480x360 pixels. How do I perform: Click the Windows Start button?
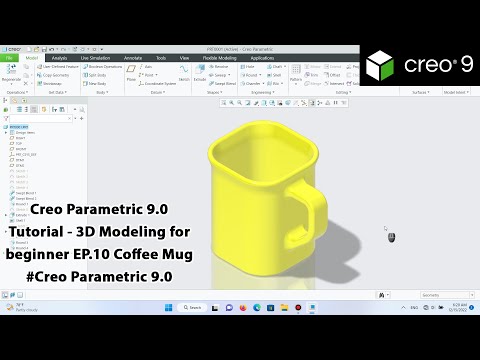[169, 308]
